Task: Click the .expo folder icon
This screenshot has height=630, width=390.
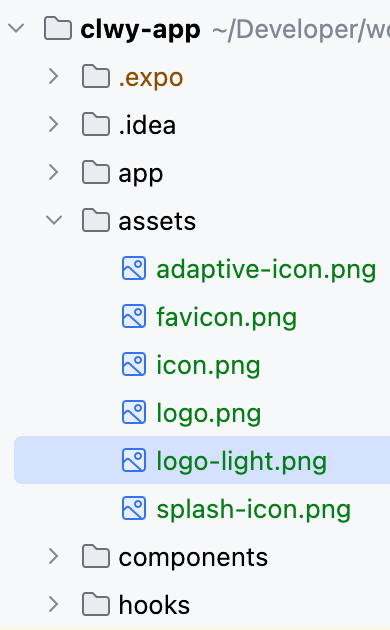Action: click(x=96, y=76)
